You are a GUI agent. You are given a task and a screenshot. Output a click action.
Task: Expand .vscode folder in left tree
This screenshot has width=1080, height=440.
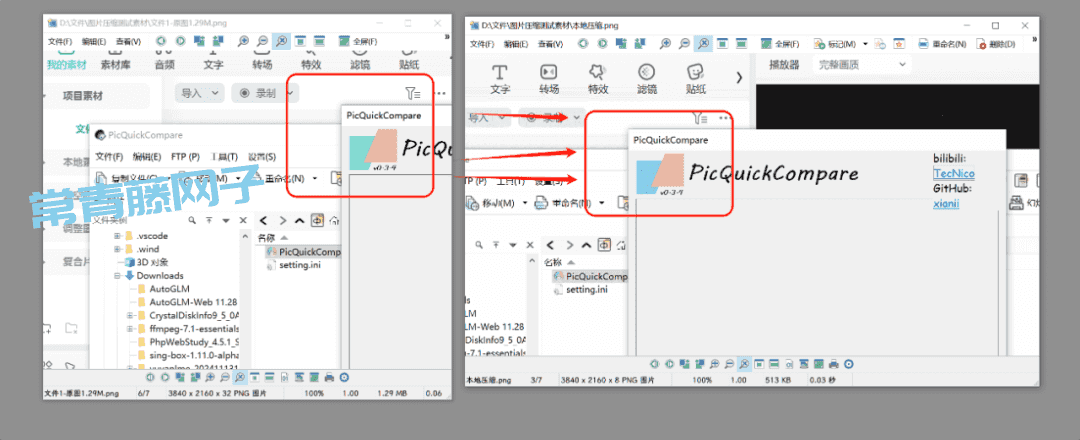pyautogui.click(x=118, y=235)
